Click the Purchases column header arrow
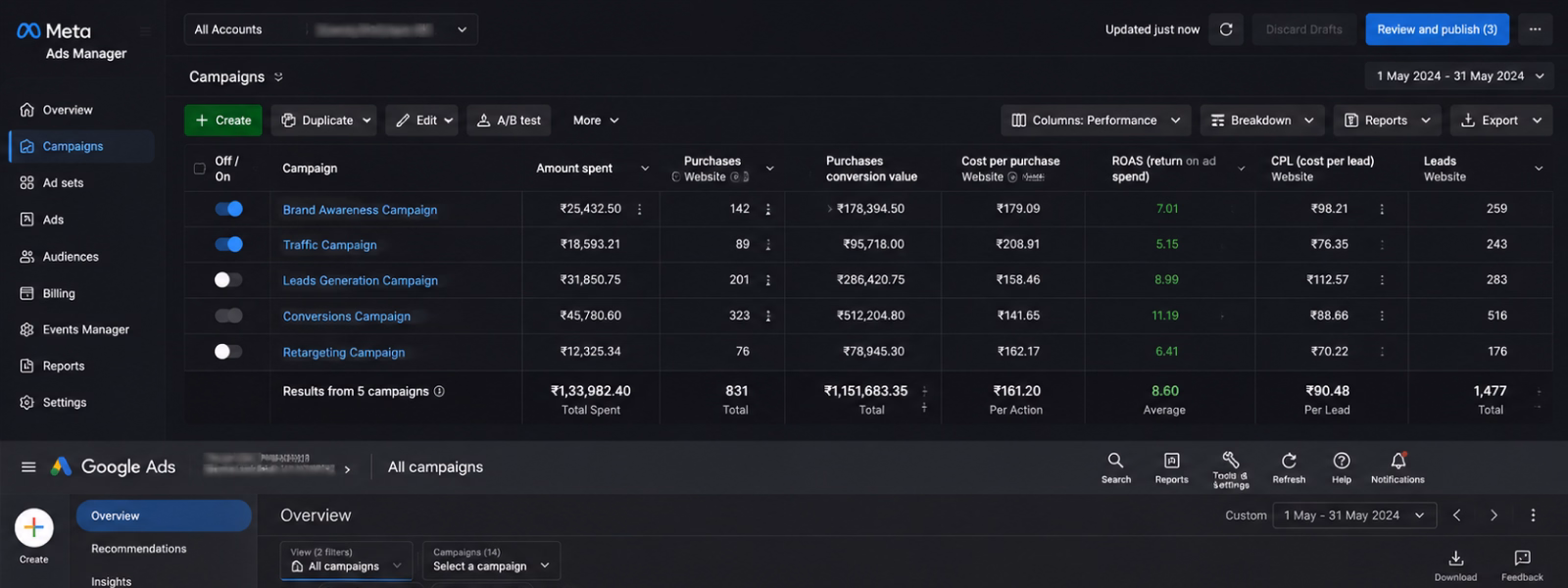This screenshot has width=1568, height=588. click(x=769, y=169)
